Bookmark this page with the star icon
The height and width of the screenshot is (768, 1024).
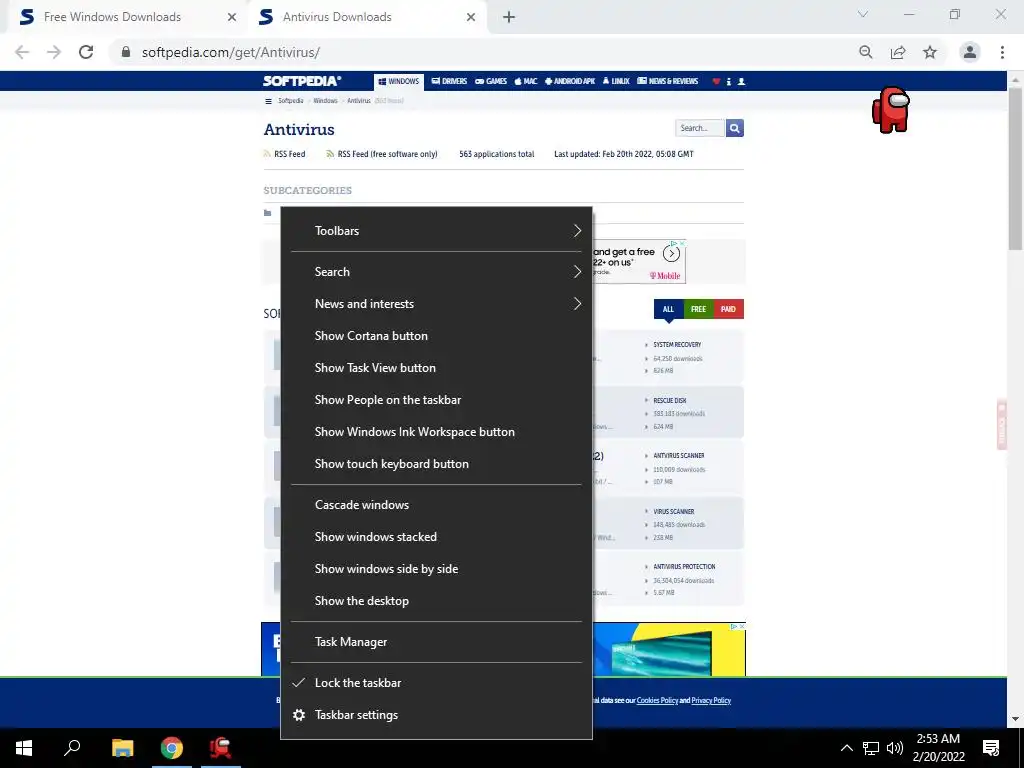click(930, 52)
